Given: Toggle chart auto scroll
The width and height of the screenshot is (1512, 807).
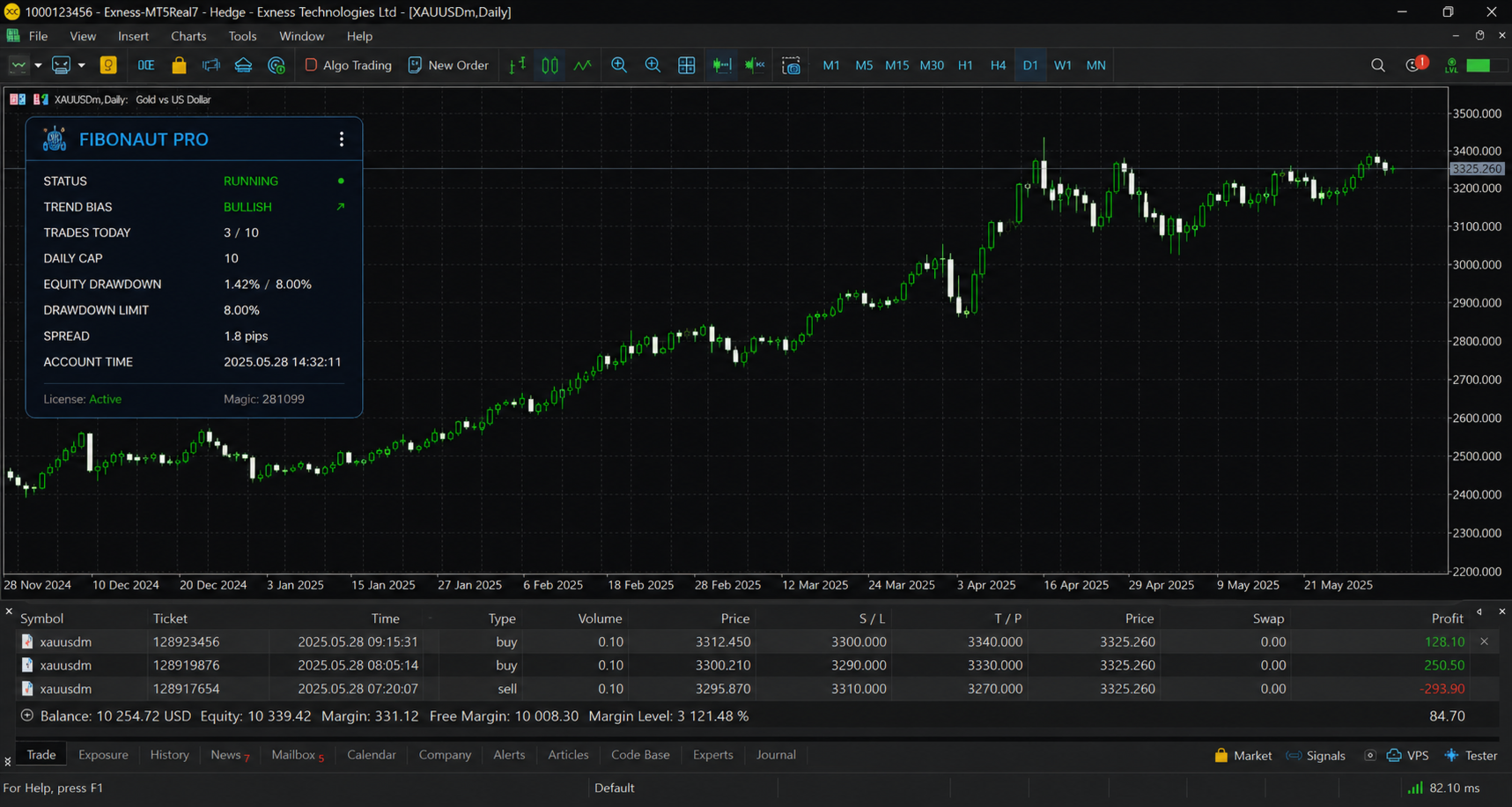Looking at the screenshot, I should (x=722, y=65).
